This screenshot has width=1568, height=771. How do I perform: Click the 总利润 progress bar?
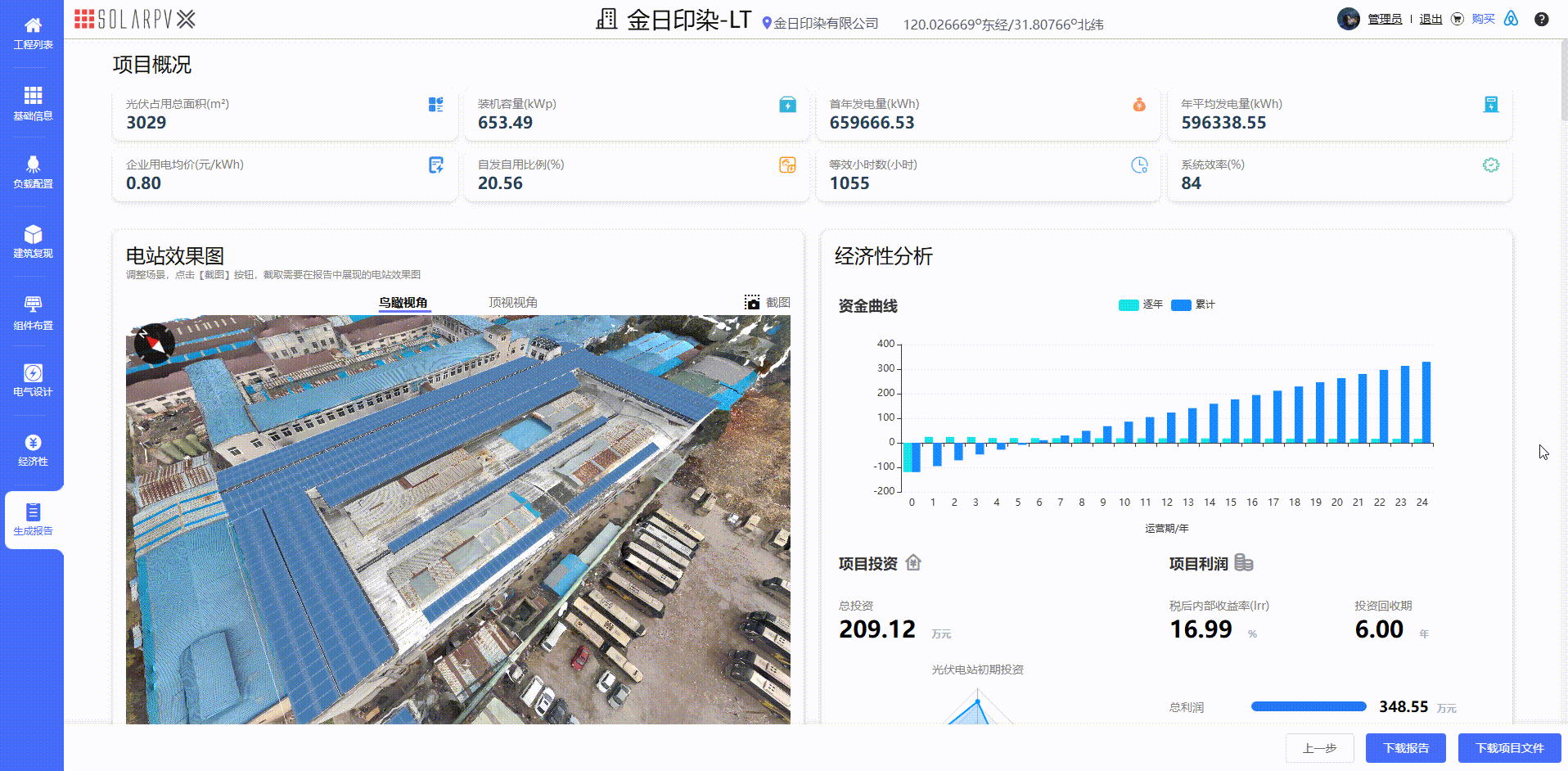tap(1309, 706)
